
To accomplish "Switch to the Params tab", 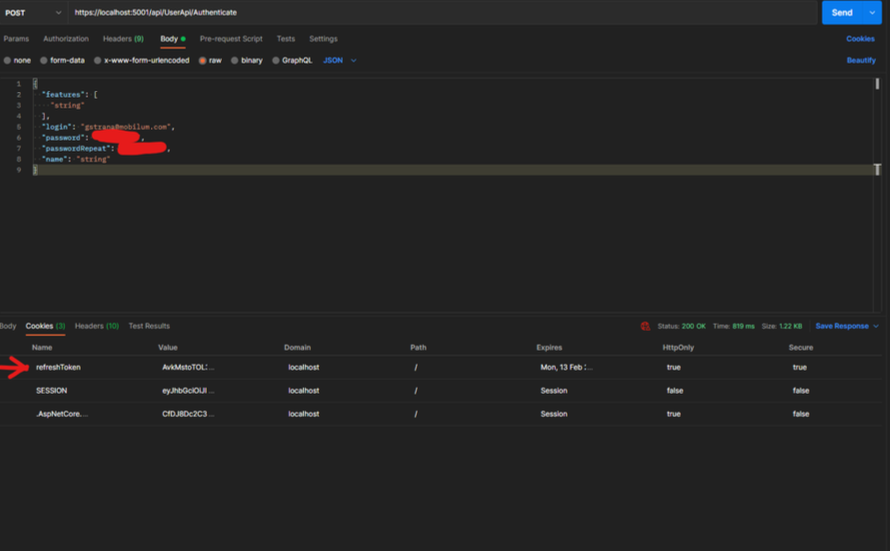I will click(x=16, y=39).
